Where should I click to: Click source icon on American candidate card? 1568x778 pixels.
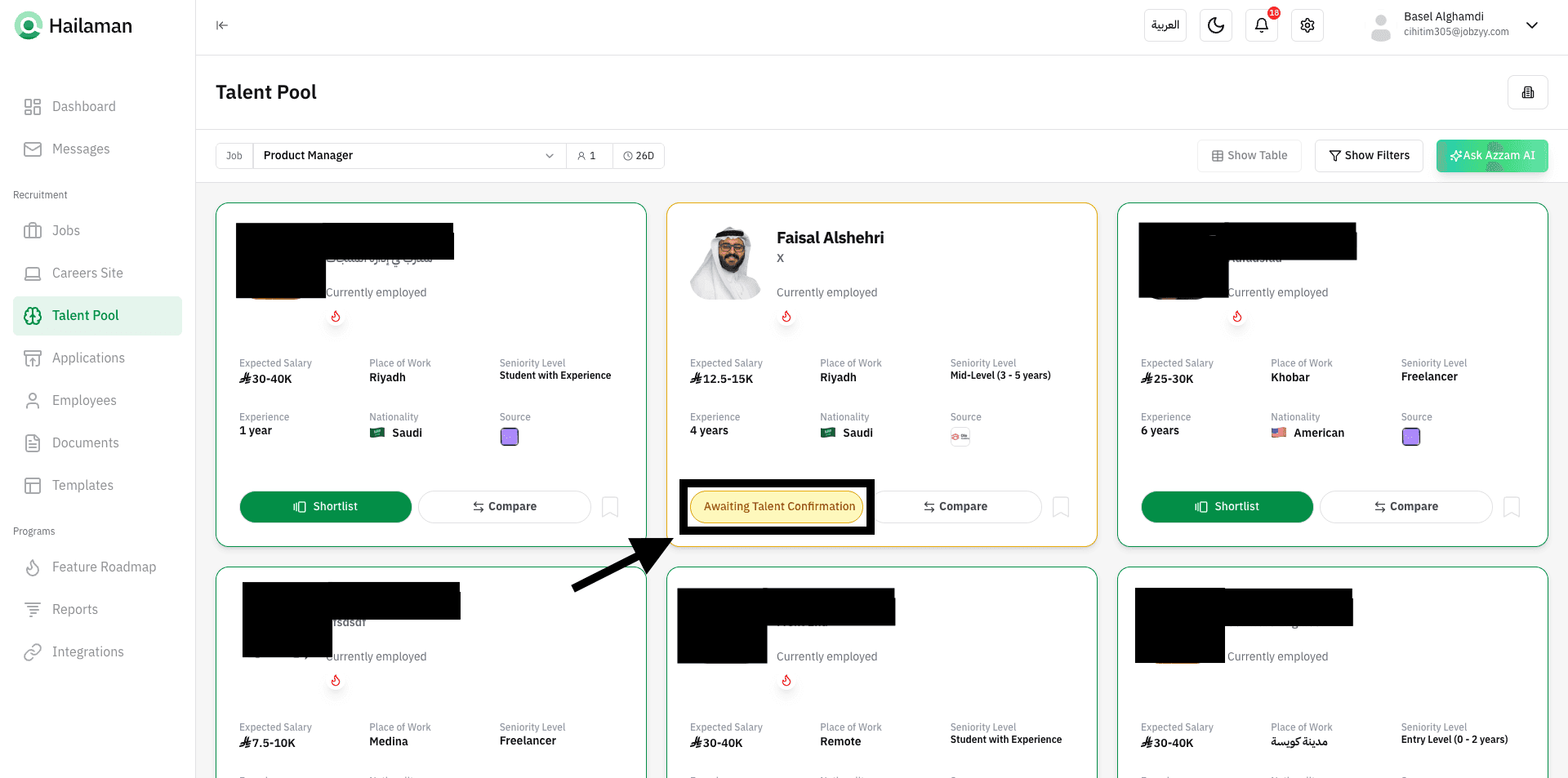click(x=1411, y=437)
